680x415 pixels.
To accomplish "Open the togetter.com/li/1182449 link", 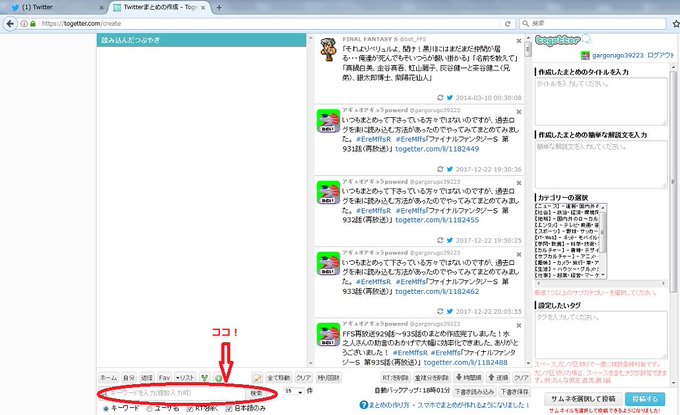I will (x=437, y=149).
